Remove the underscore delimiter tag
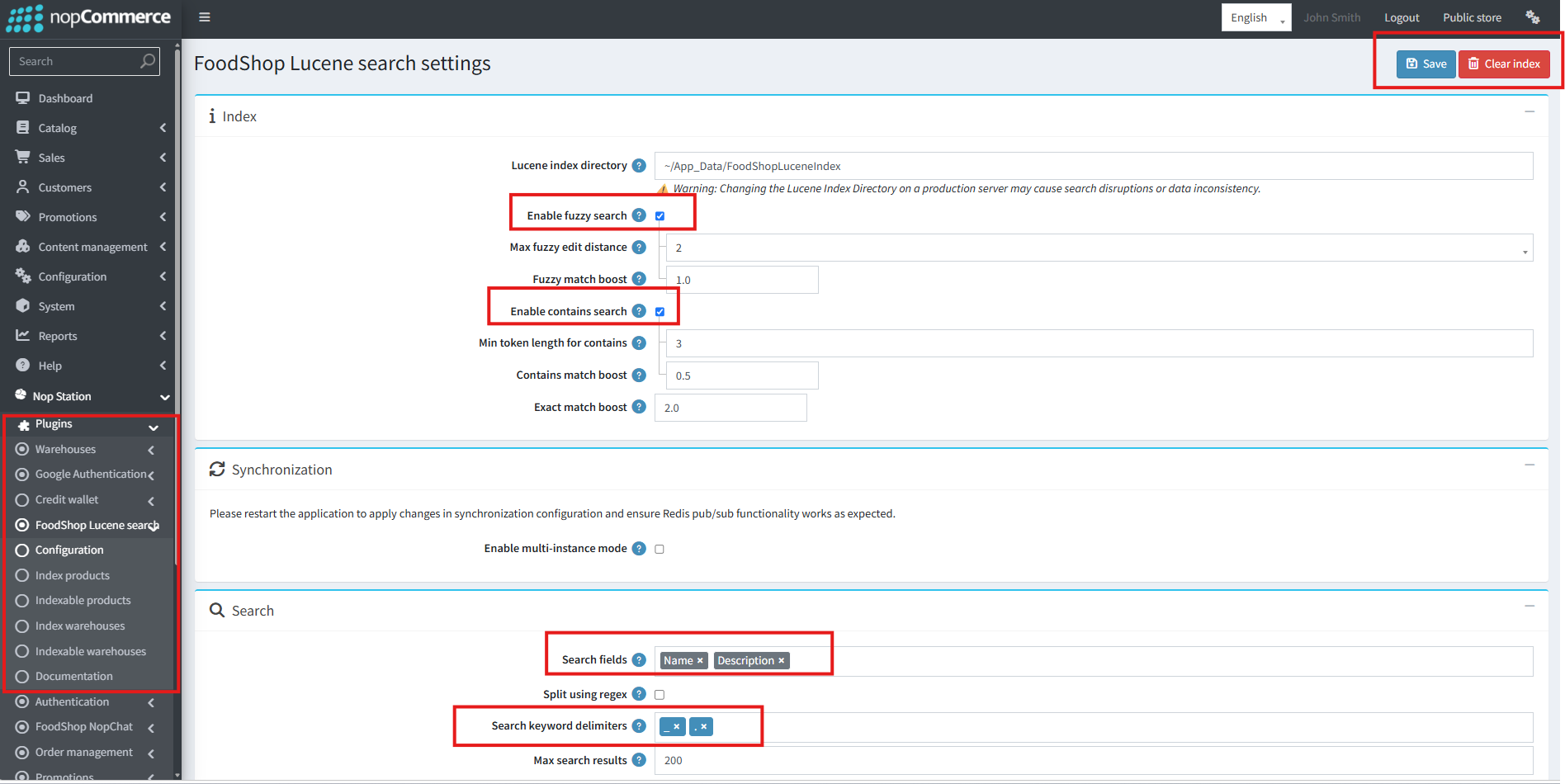 coord(676,727)
